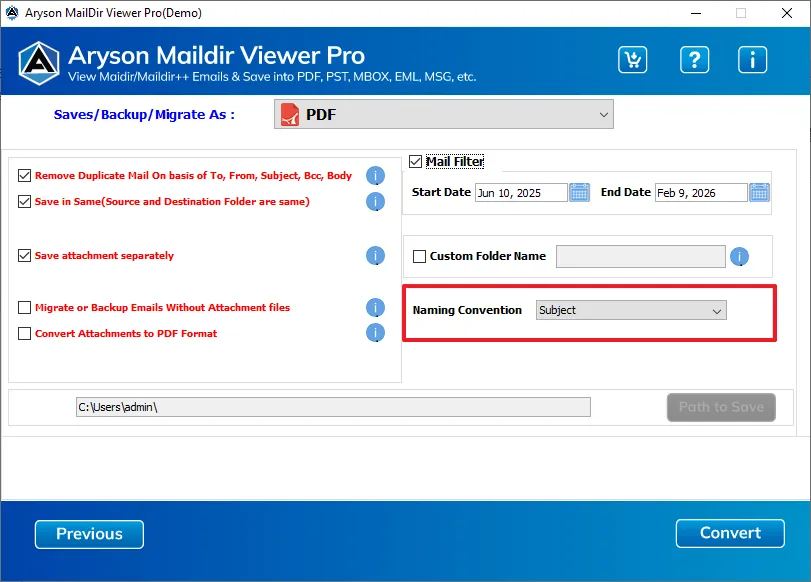Open the Start Date calendar picker
Screen dimensions: 811x582
click(x=579, y=192)
